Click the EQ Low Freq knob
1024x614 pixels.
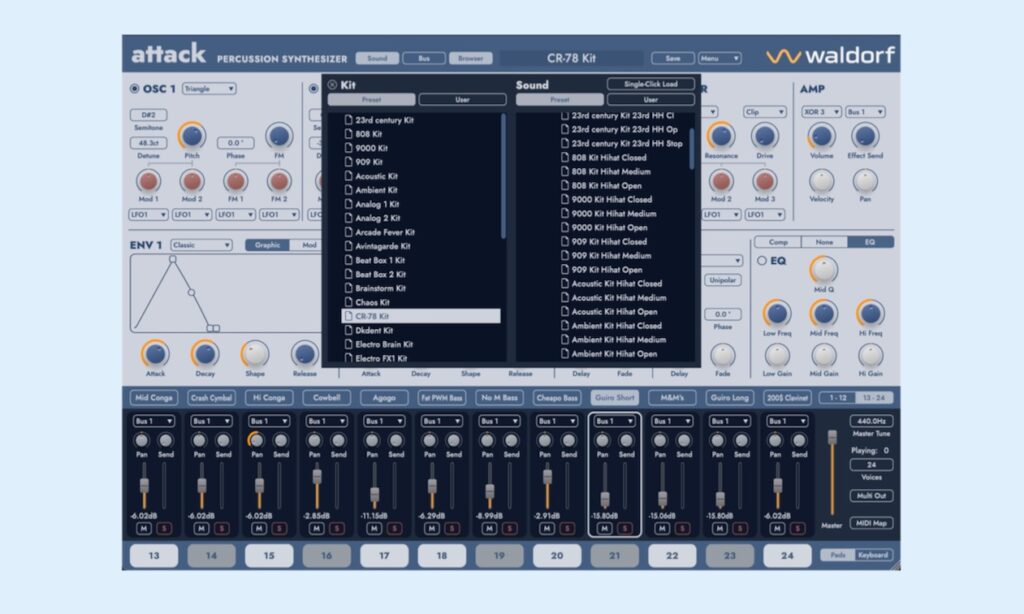(x=777, y=313)
